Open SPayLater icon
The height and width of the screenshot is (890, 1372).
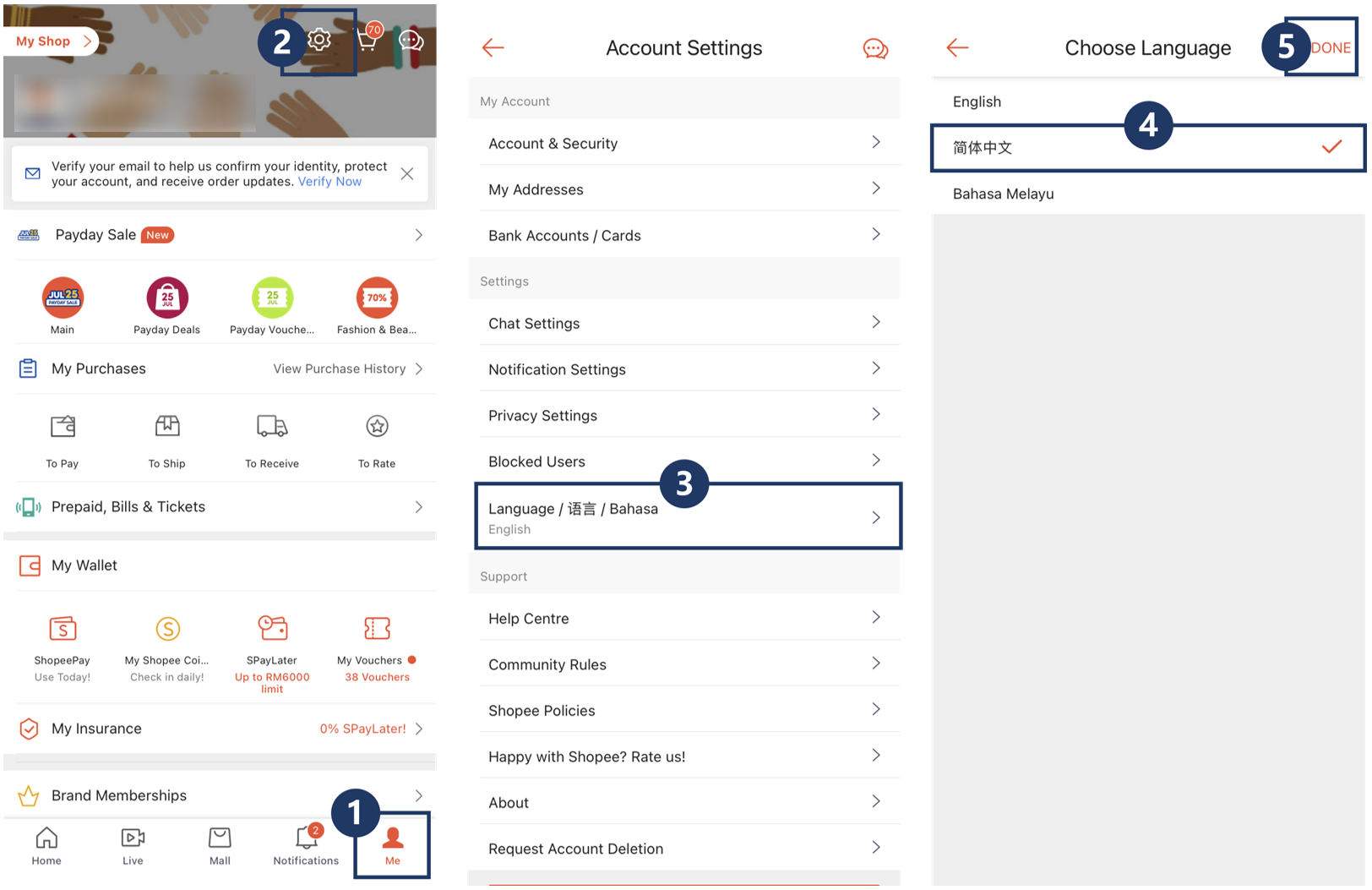coord(272,629)
